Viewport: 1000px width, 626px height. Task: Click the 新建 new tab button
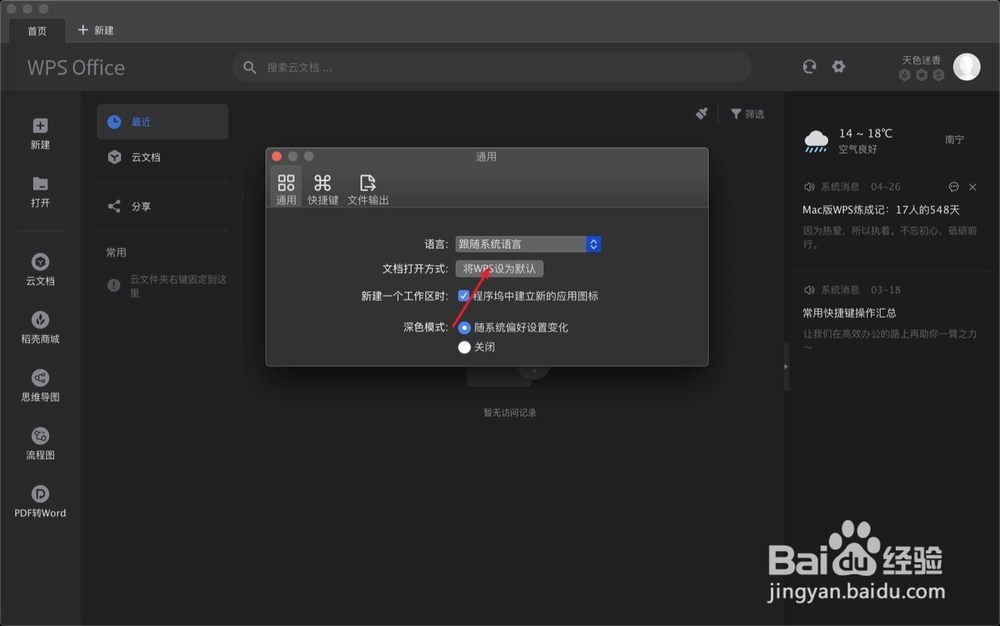pos(96,30)
